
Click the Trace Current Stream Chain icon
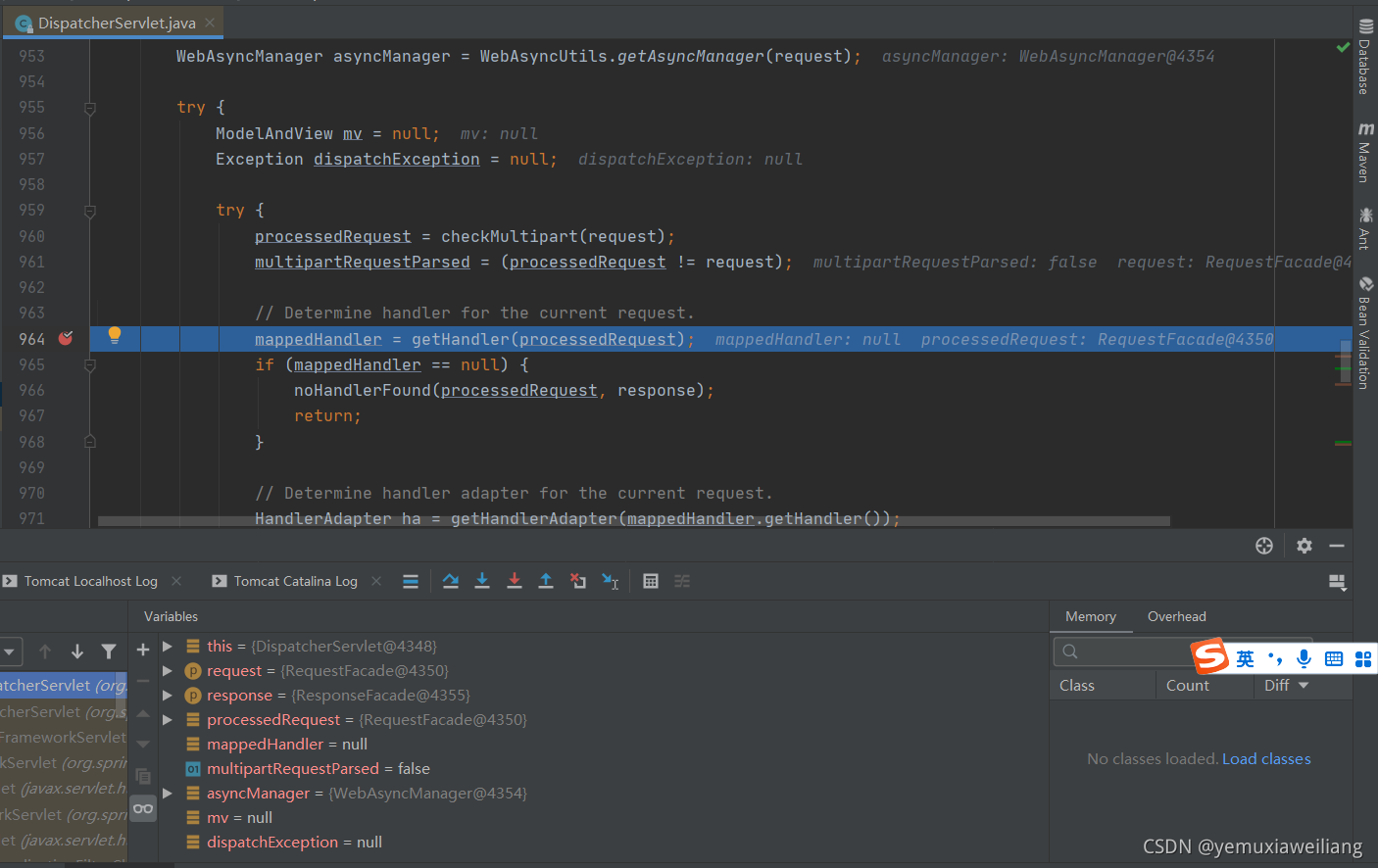coord(682,581)
